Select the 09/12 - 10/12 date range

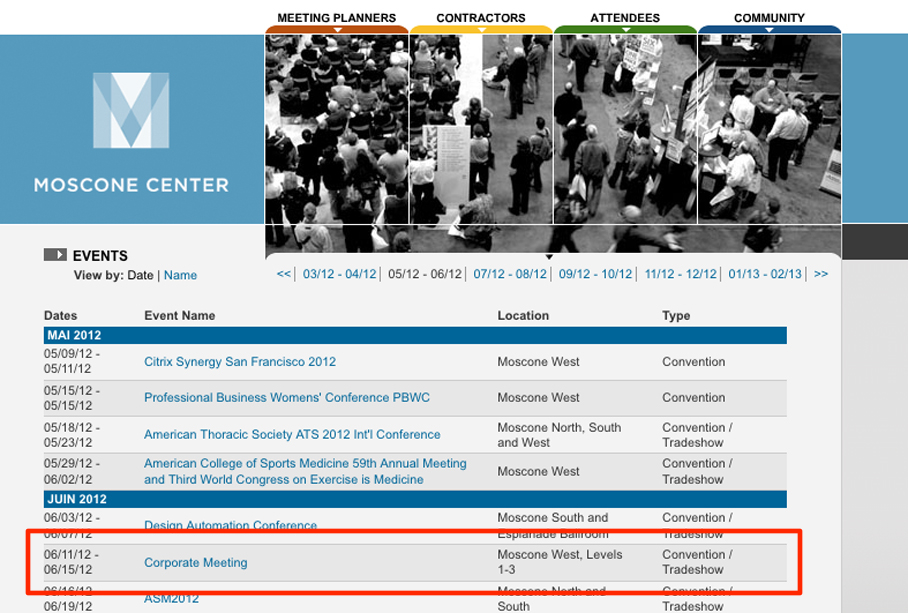596,274
